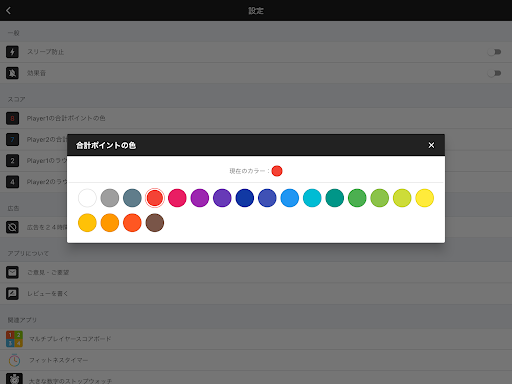Viewport: 512px width, 384px height.
Task: Click the red 8 score icon
Action: pos(12,118)
